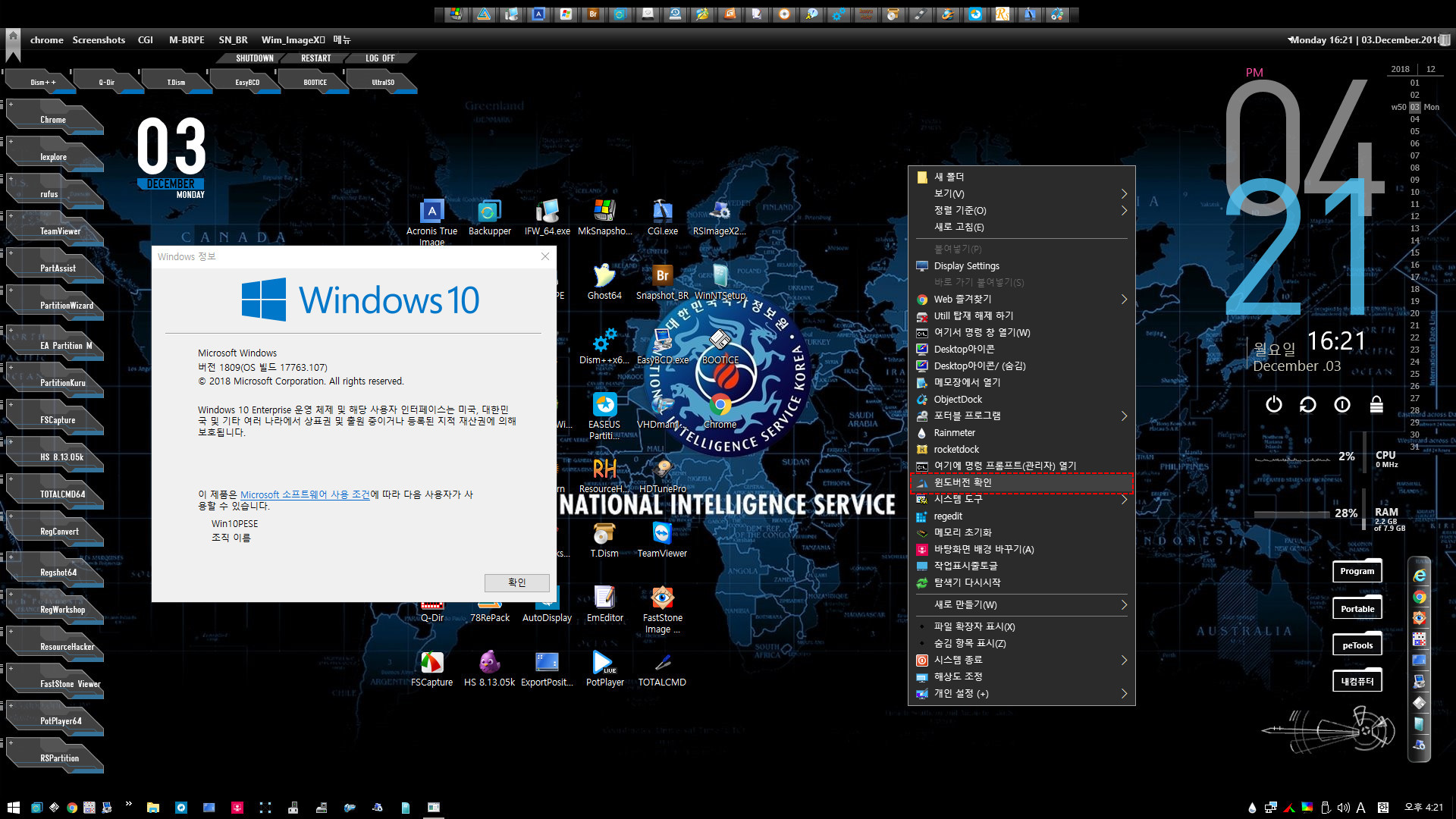1456x819 pixels.
Task: Launch Chrome desktop icon
Action: 720,411
